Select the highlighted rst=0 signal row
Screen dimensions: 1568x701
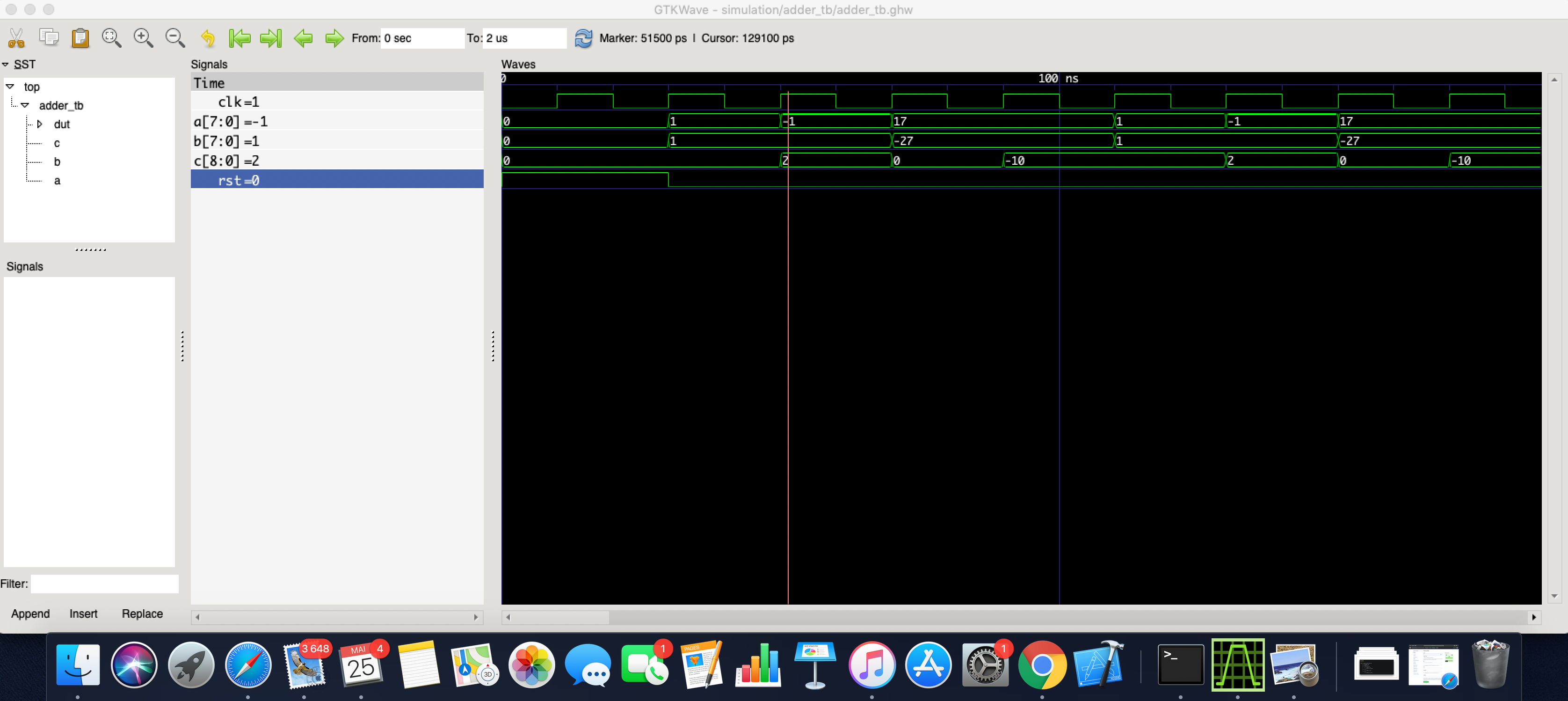click(337, 179)
